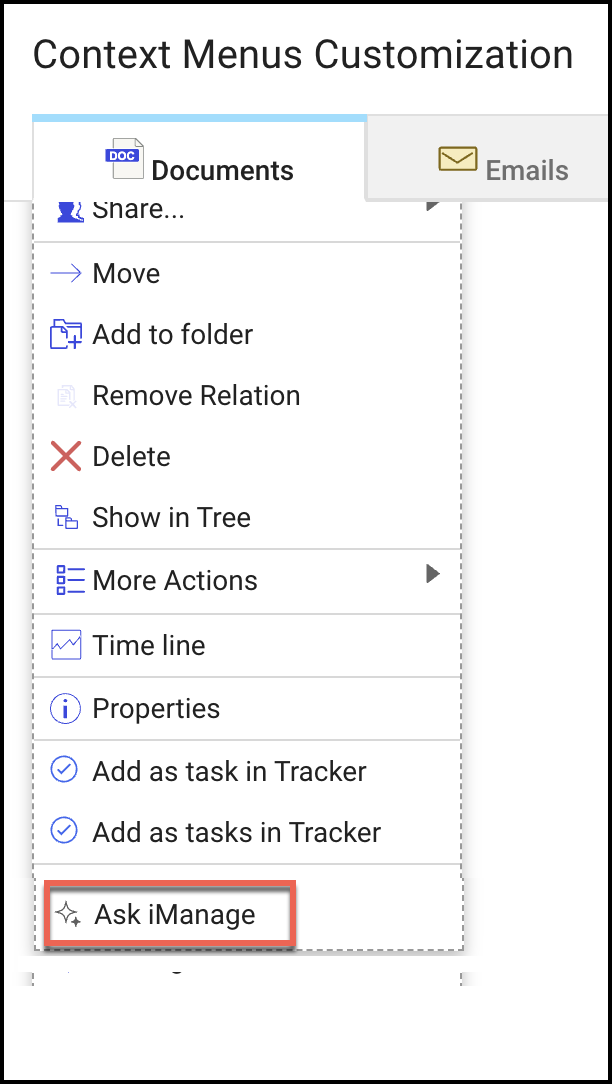Screen dimensions: 612x1084
Task: Click the Time line chart icon
Action: (x=67, y=645)
